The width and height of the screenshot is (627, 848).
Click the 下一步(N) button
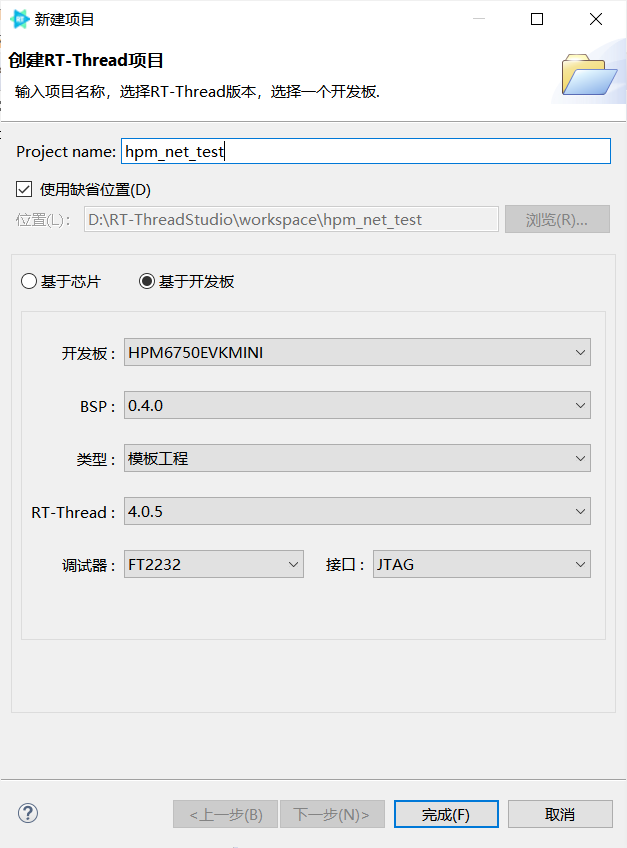pyautogui.click(x=332, y=813)
